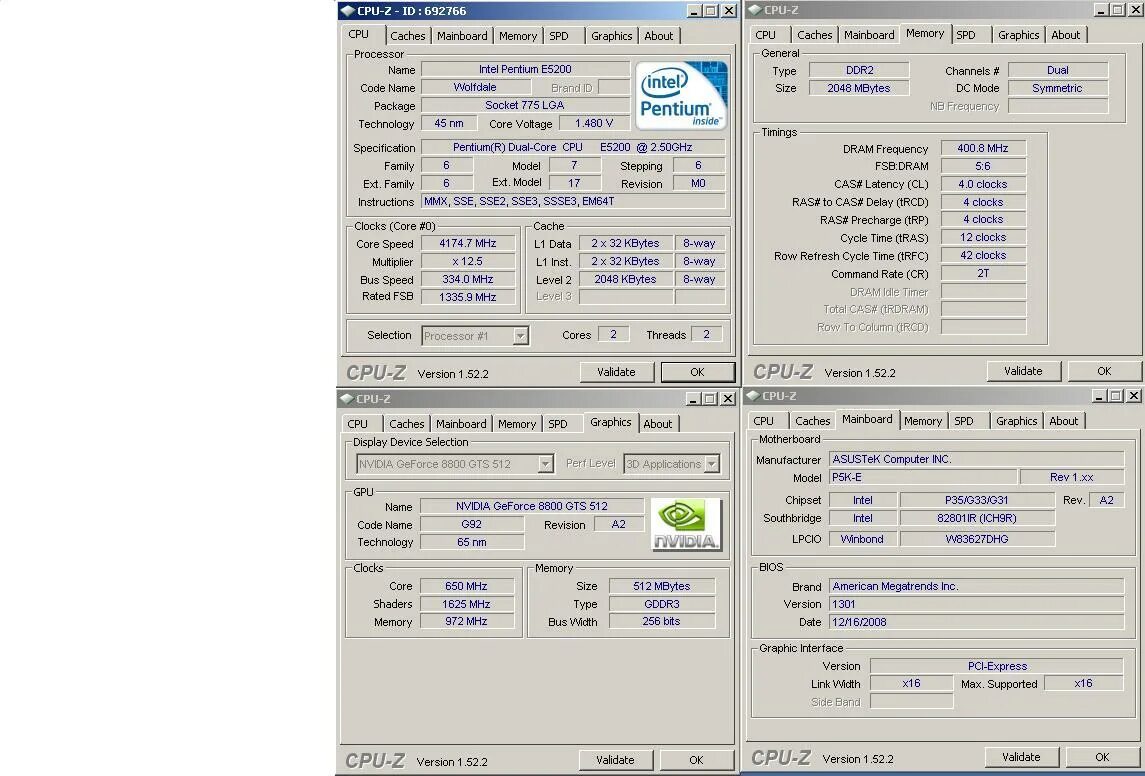Viewport: 1145px width, 776px height.
Task: Open Mainboard tab in CPU-Z ID 692766 window
Action: click(x=462, y=36)
